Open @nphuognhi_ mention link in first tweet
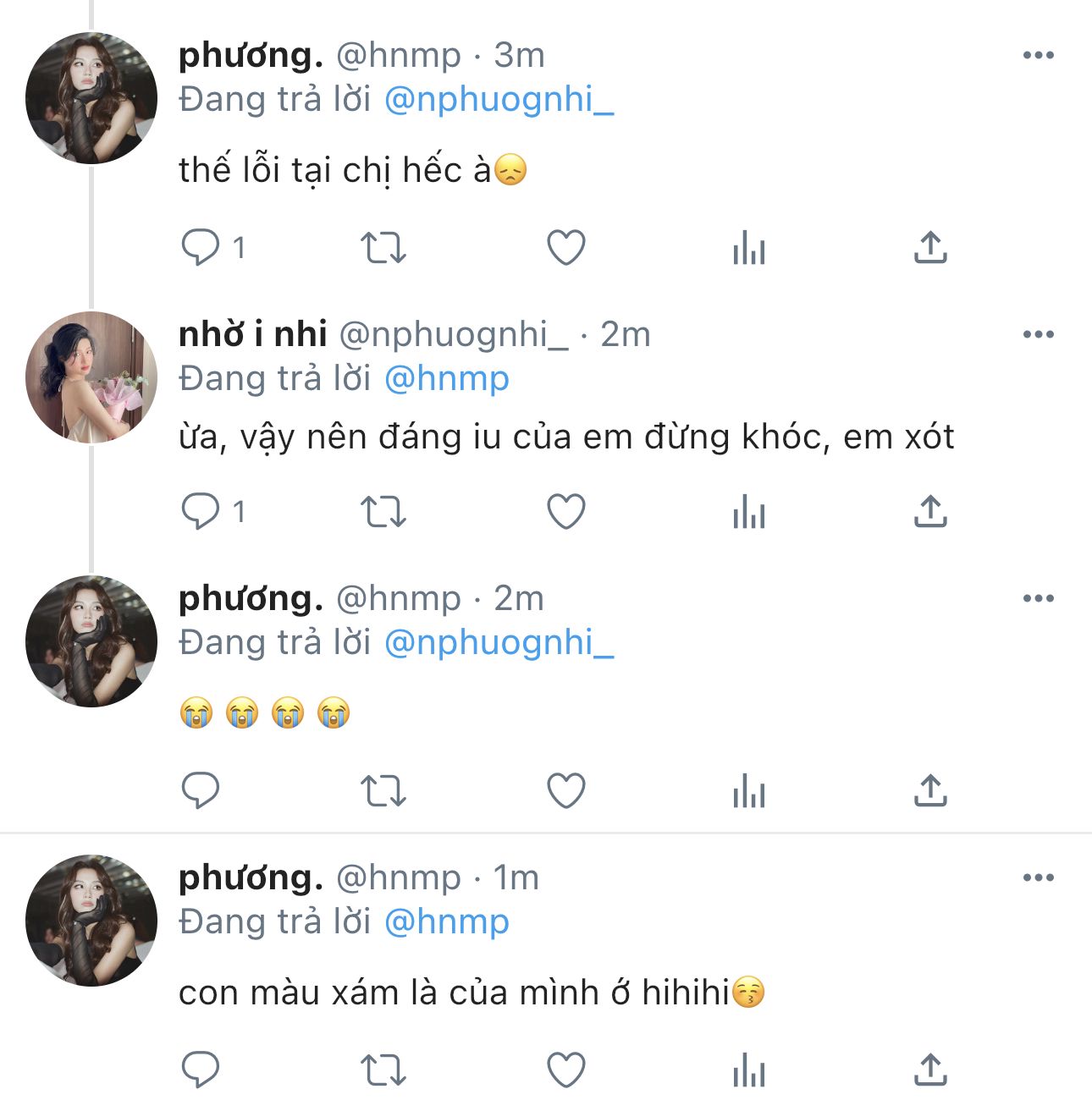1092x1111 pixels. pyautogui.click(x=499, y=100)
